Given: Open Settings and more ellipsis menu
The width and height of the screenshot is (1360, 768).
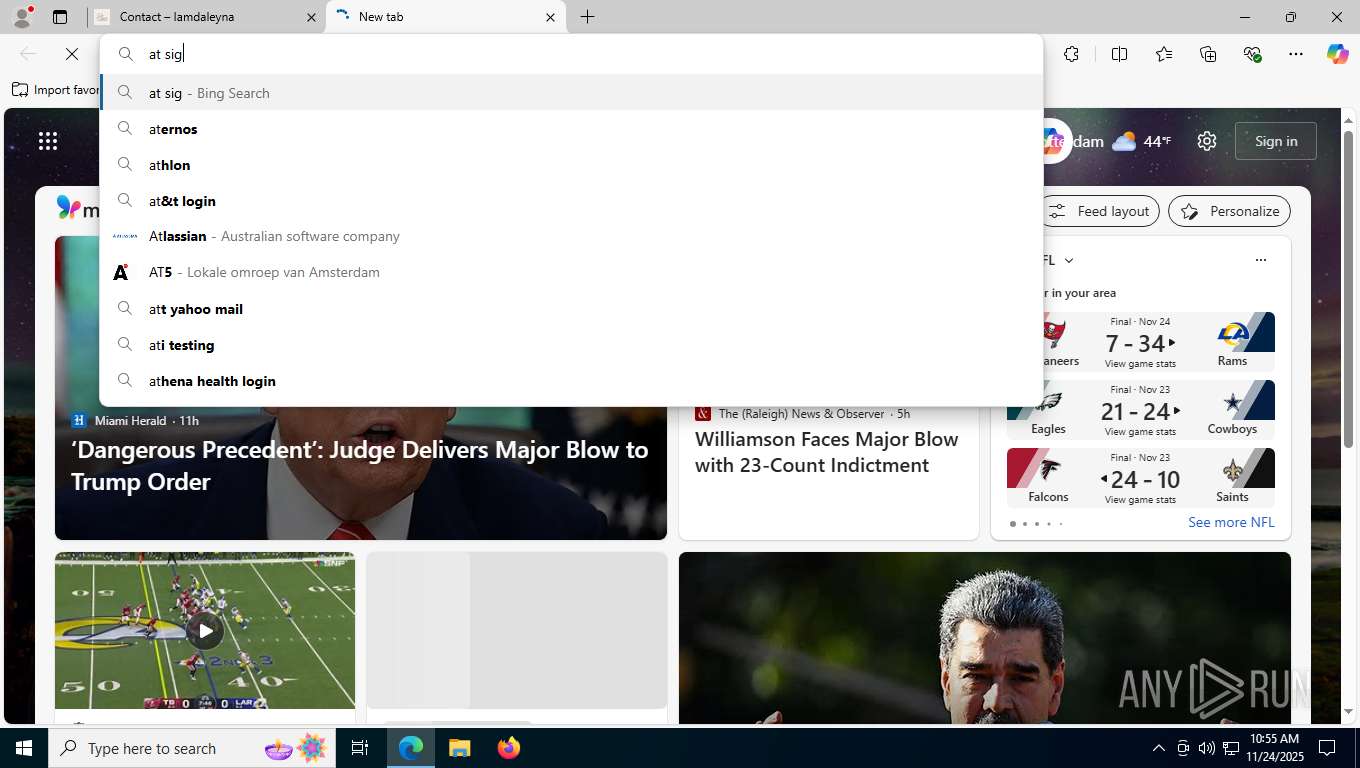Looking at the screenshot, I should (x=1296, y=54).
